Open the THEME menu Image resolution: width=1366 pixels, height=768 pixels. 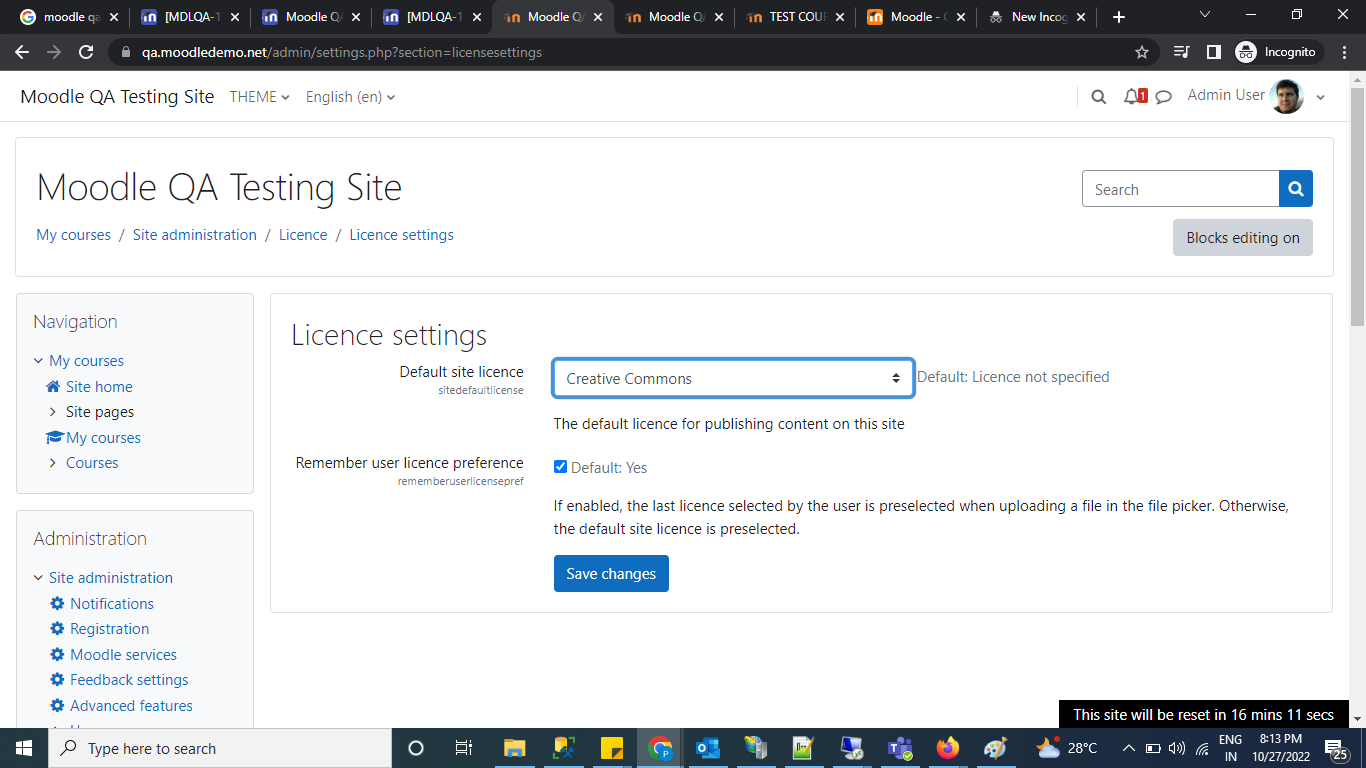pyautogui.click(x=260, y=97)
